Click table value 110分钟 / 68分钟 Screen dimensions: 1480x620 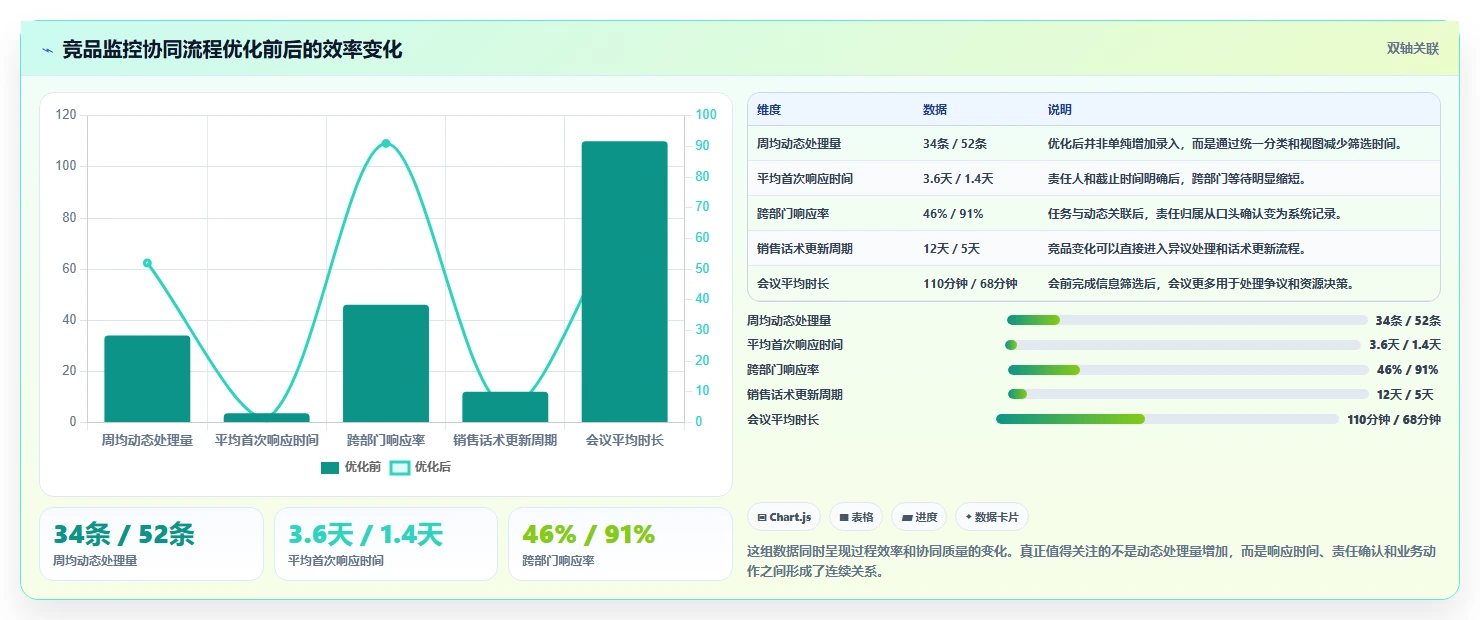pos(970,284)
